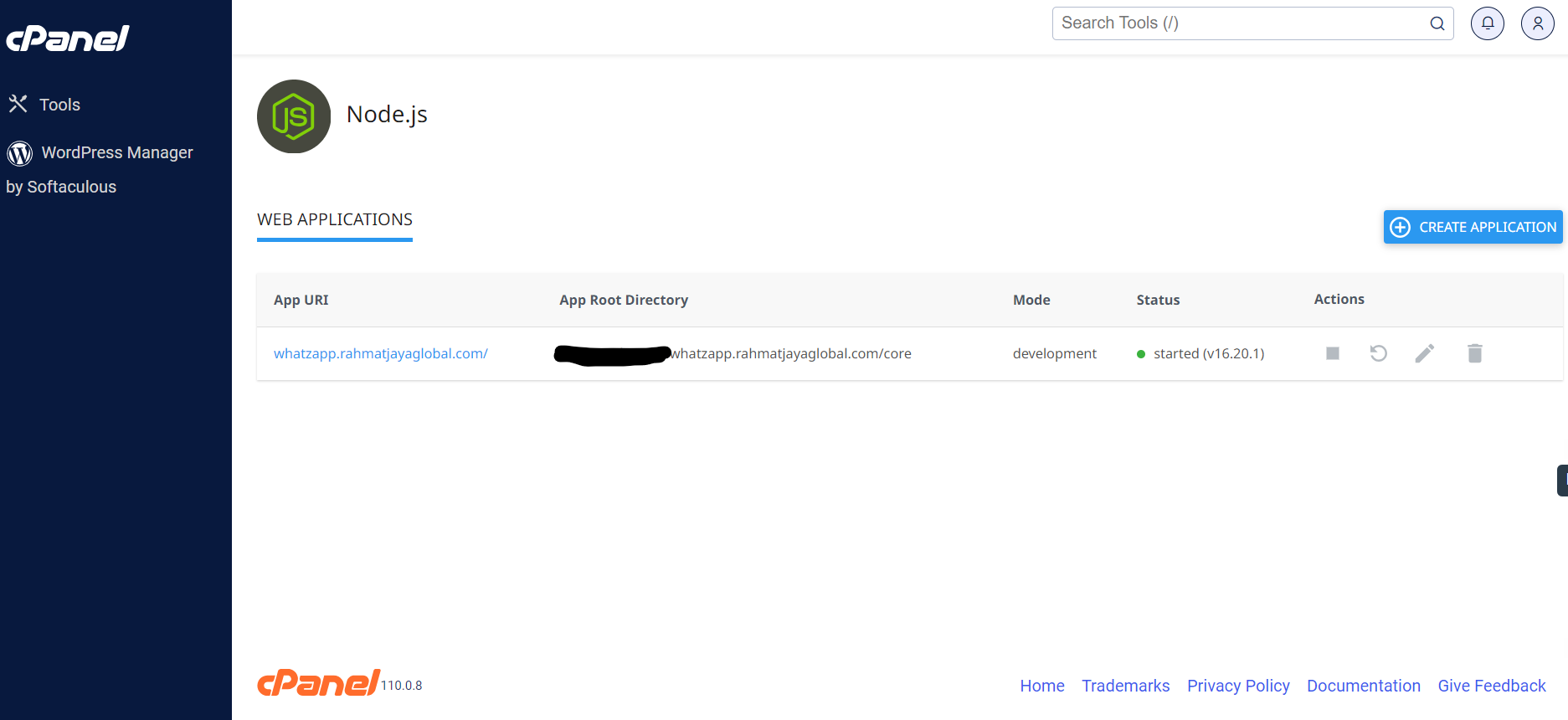The width and height of the screenshot is (1568, 720).
Task: Click the App URI column header
Action: coord(301,300)
